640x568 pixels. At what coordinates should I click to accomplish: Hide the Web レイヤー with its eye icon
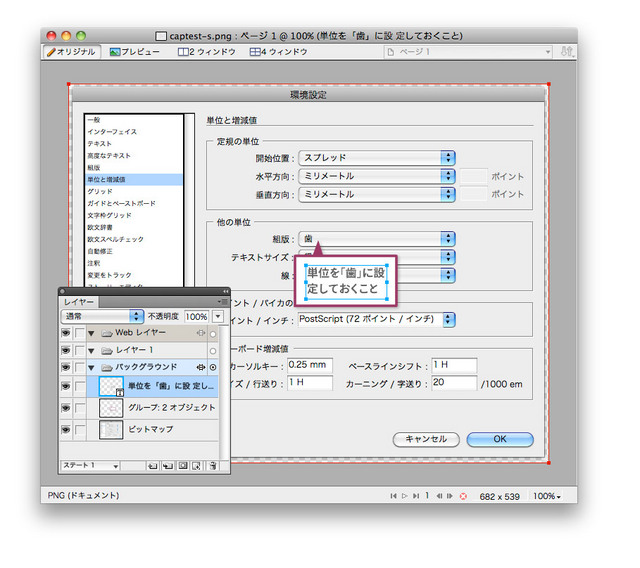point(65,333)
